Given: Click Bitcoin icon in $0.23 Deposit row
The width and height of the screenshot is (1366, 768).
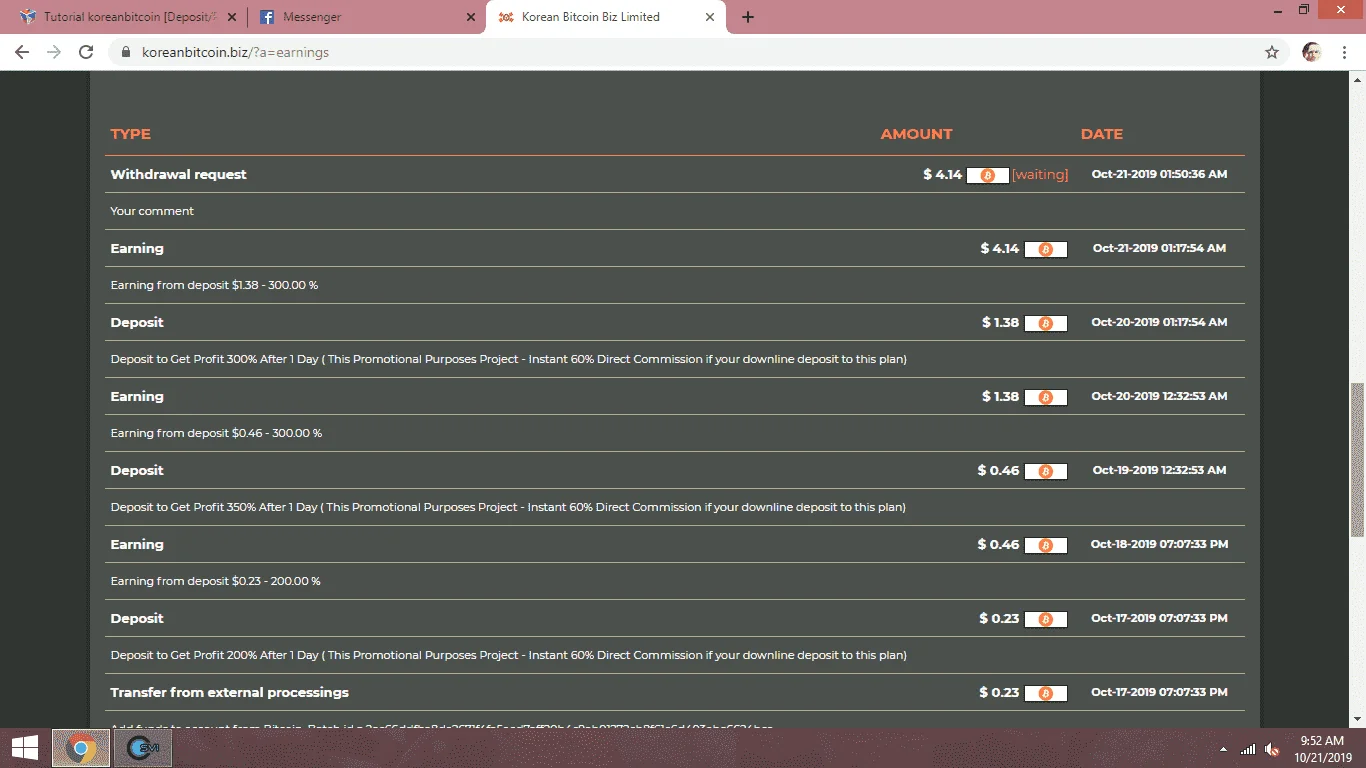Looking at the screenshot, I should point(1046,619).
